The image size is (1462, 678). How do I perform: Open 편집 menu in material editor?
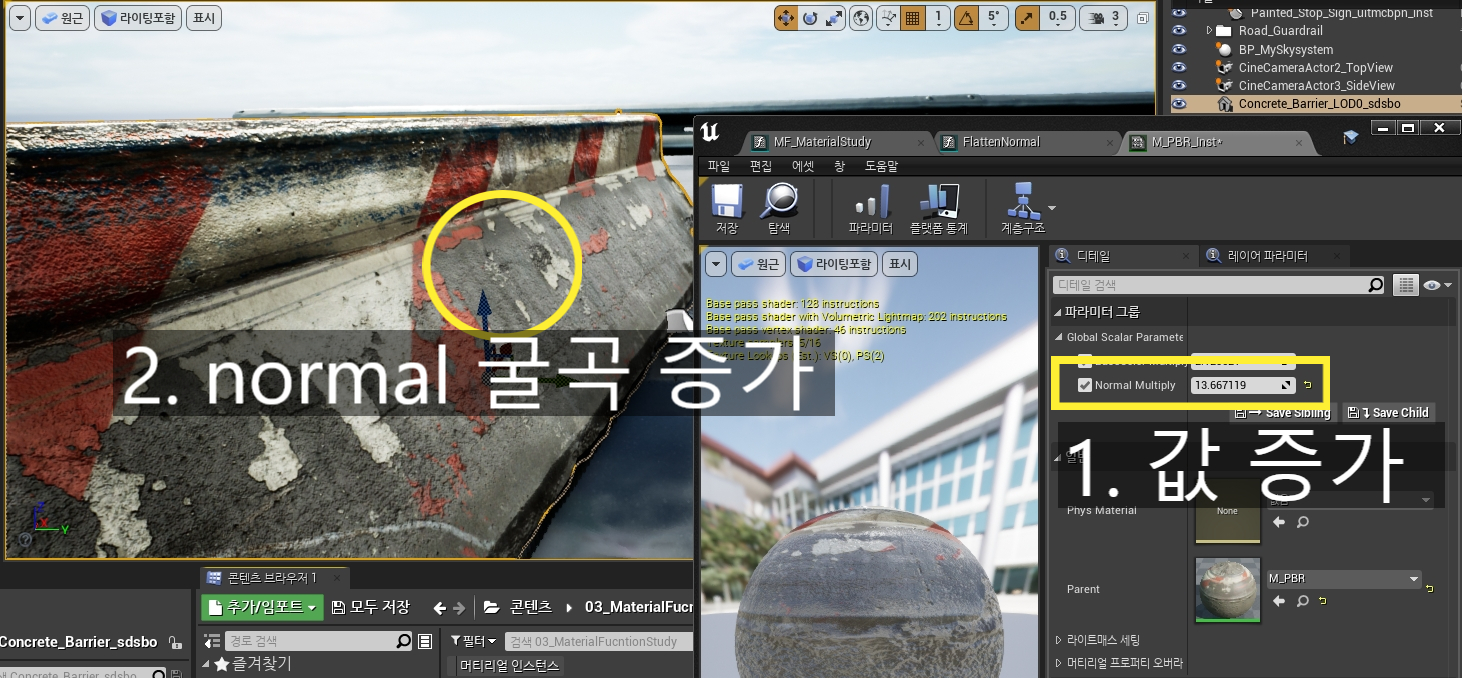point(761,166)
